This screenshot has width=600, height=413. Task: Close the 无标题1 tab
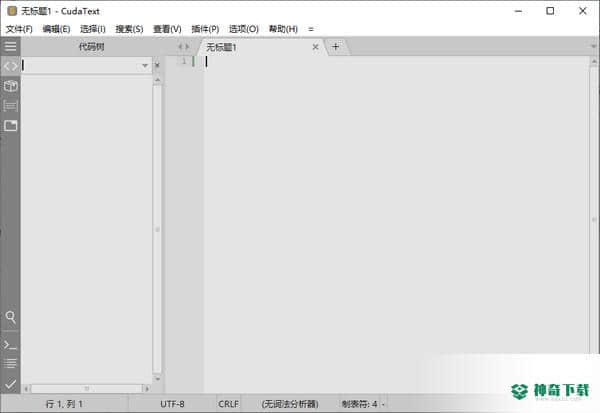click(x=316, y=47)
